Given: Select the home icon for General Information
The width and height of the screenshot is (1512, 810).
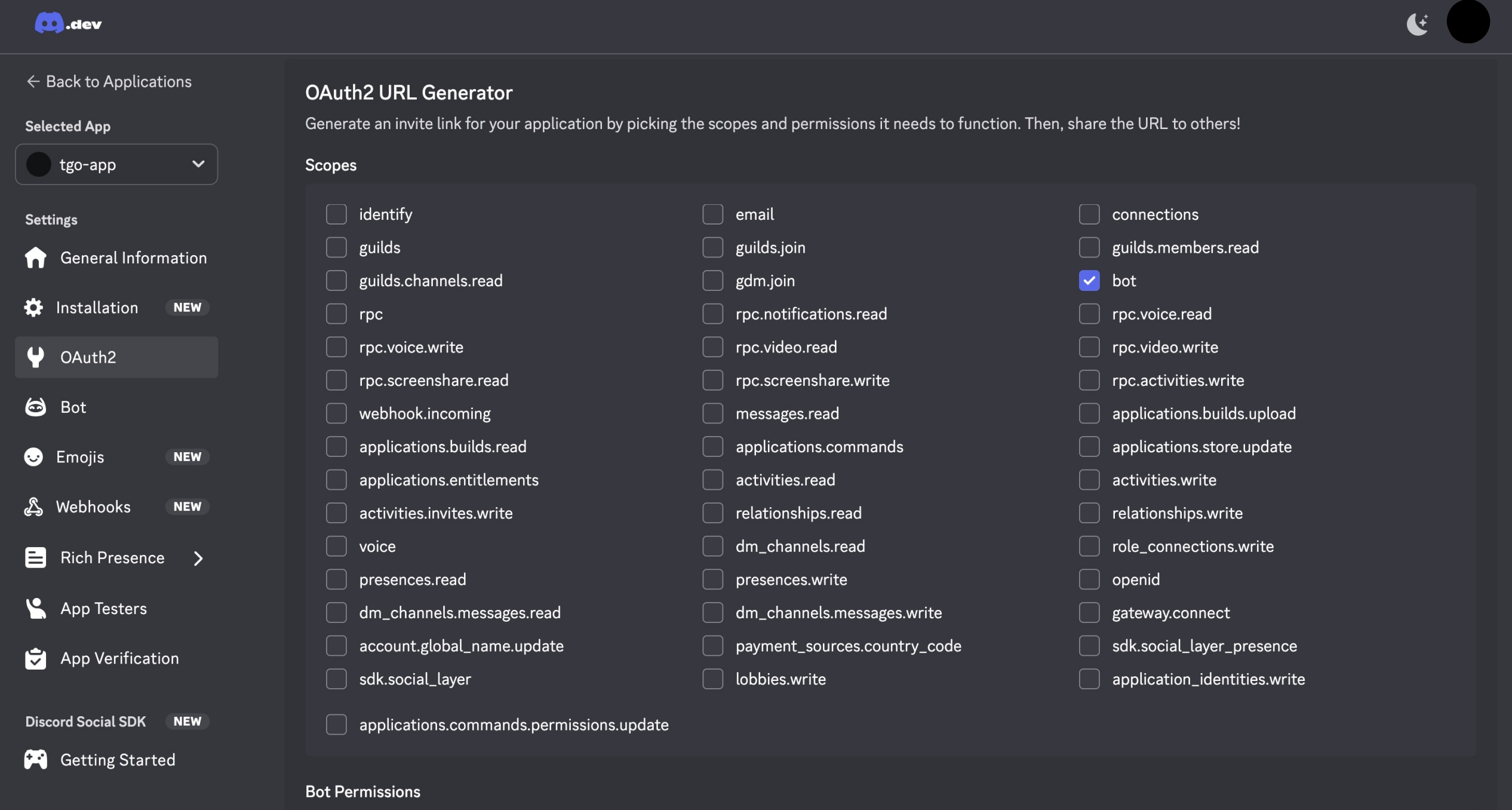Looking at the screenshot, I should [36, 257].
